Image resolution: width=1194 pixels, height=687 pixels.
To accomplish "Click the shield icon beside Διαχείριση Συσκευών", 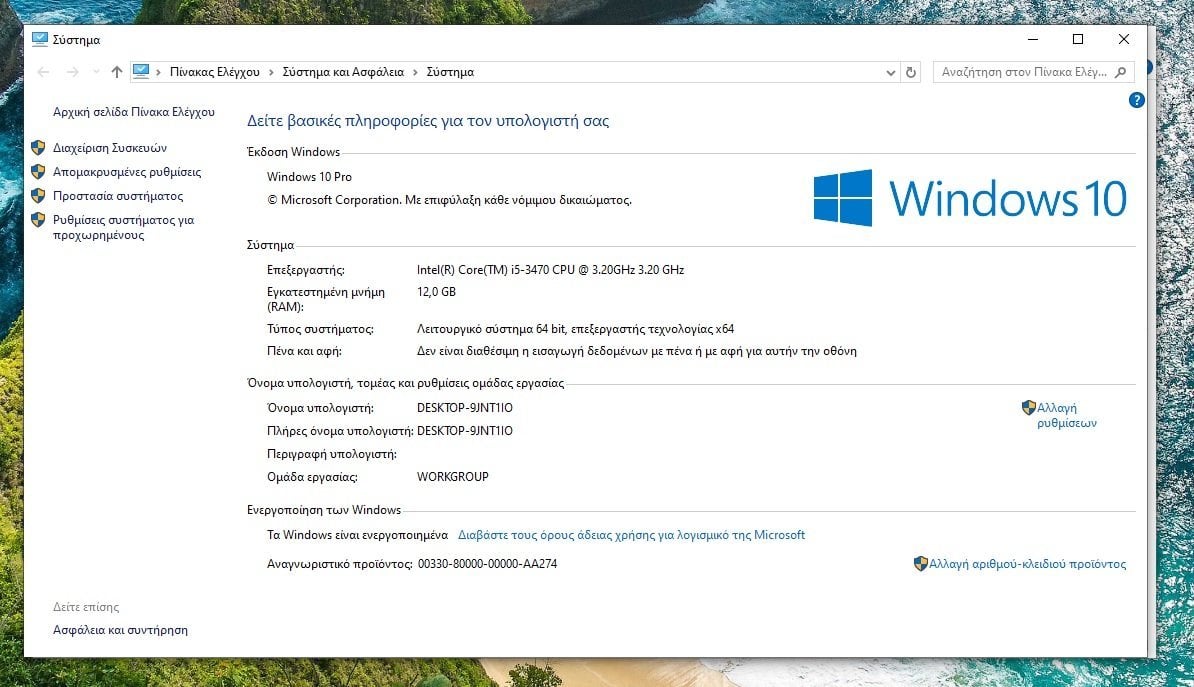I will (38, 148).
